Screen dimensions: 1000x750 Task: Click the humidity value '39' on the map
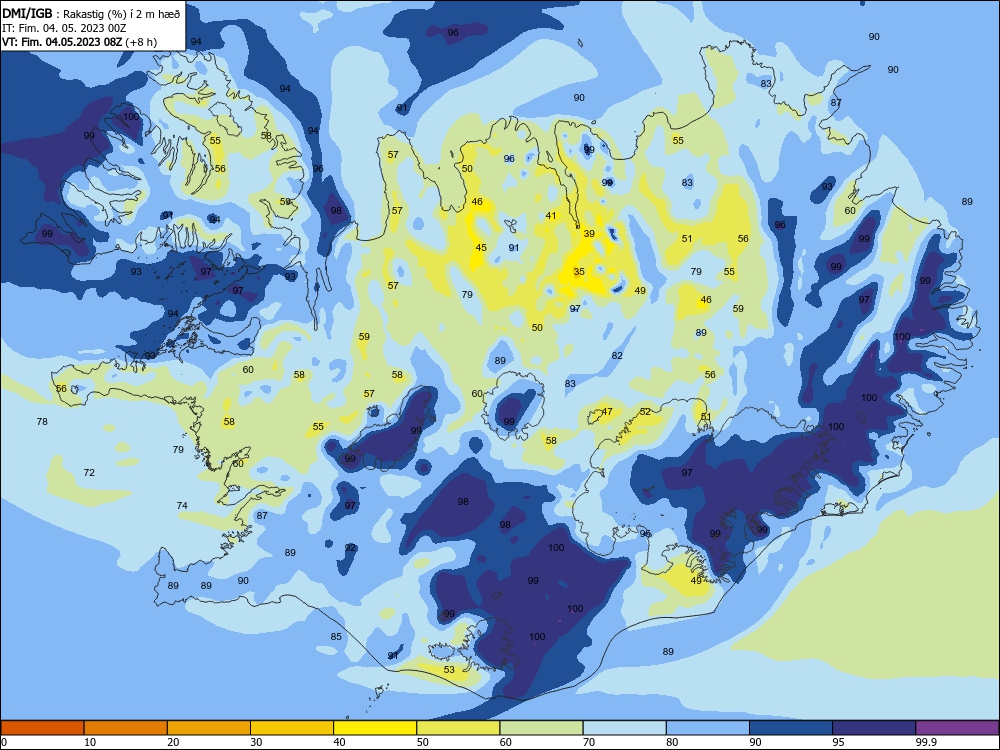point(589,233)
